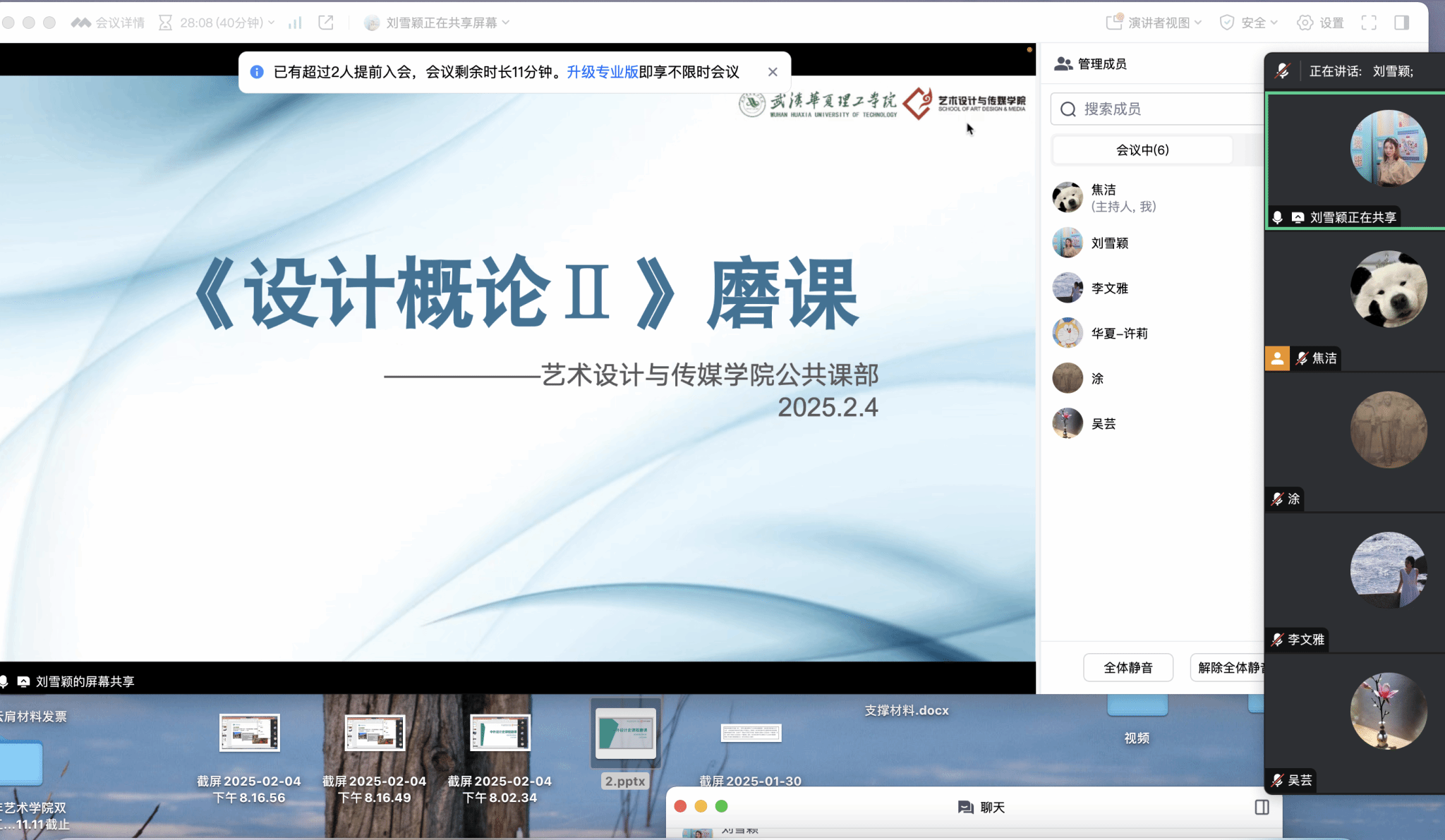The width and height of the screenshot is (1445, 840).
Task: Click the 搜索成员 search field
Action: [x=1157, y=109]
